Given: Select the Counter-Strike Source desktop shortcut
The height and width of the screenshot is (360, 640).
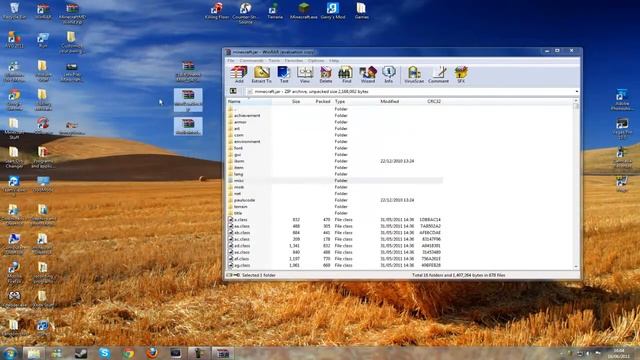Looking at the screenshot, I should click(245, 13).
